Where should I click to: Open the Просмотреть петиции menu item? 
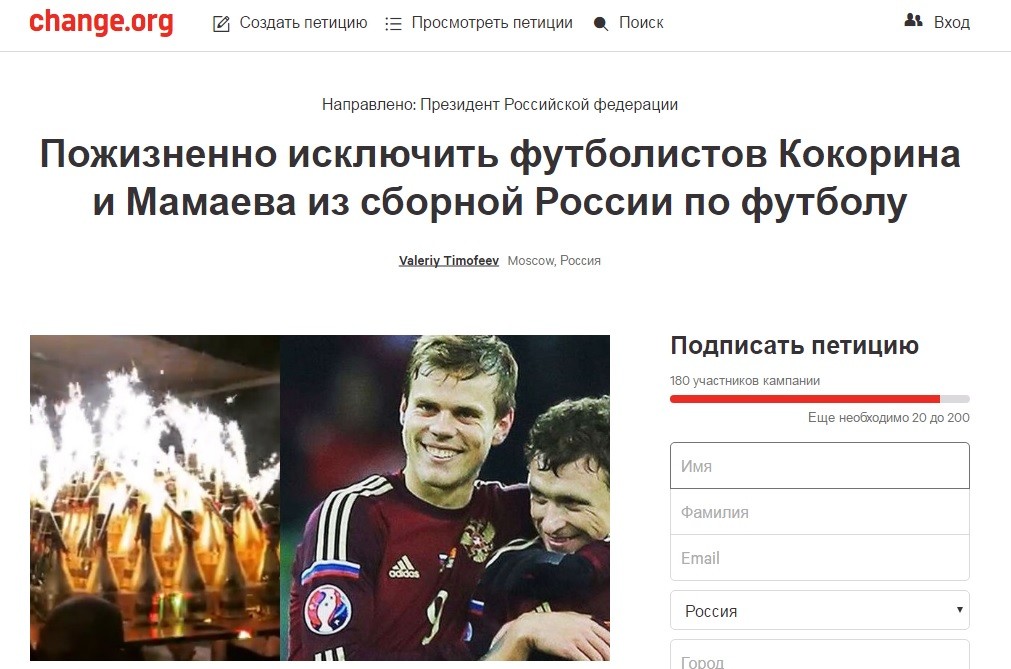tap(492, 23)
